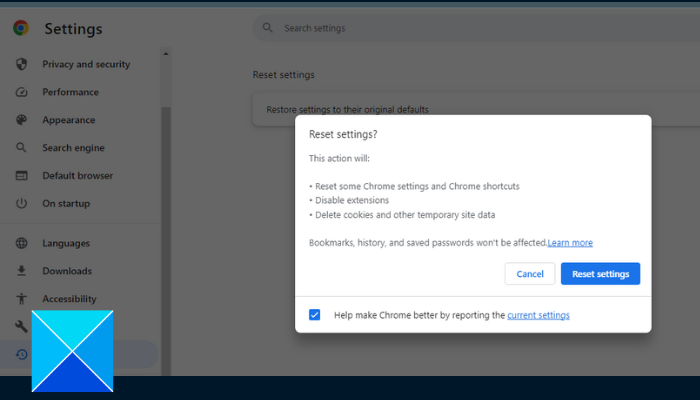This screenshot has height=400, width=700.
Task: Click the Downloads arrow icon
Action: click(21, 271)
